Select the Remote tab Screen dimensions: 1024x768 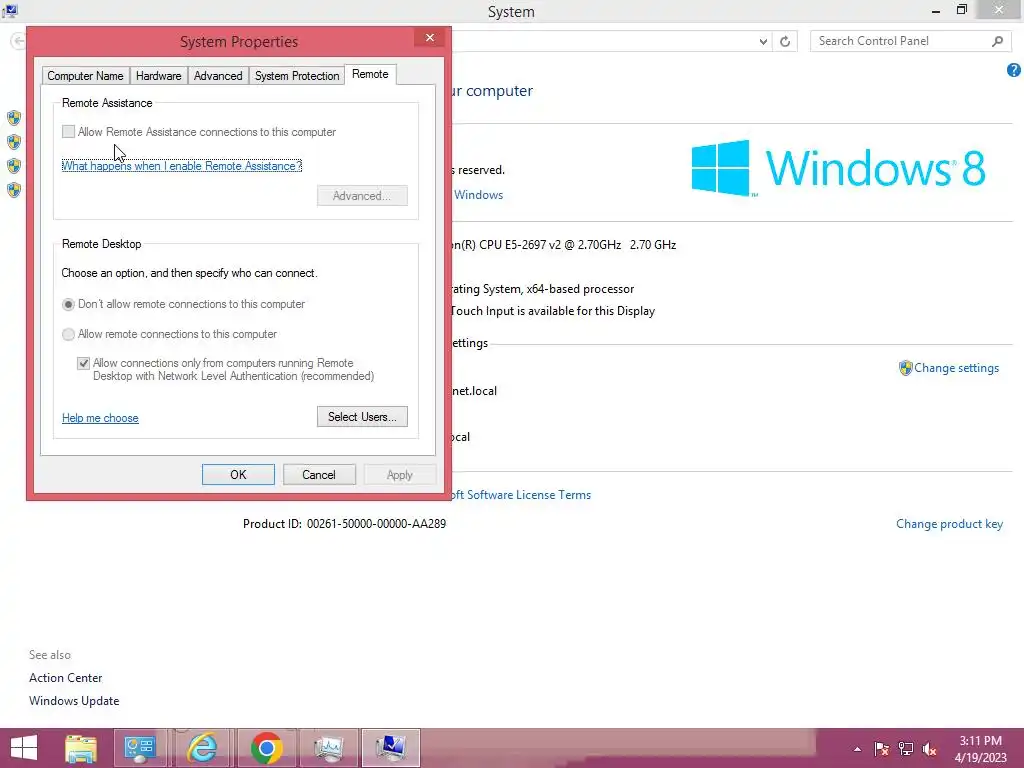click(x=370, y=74)
